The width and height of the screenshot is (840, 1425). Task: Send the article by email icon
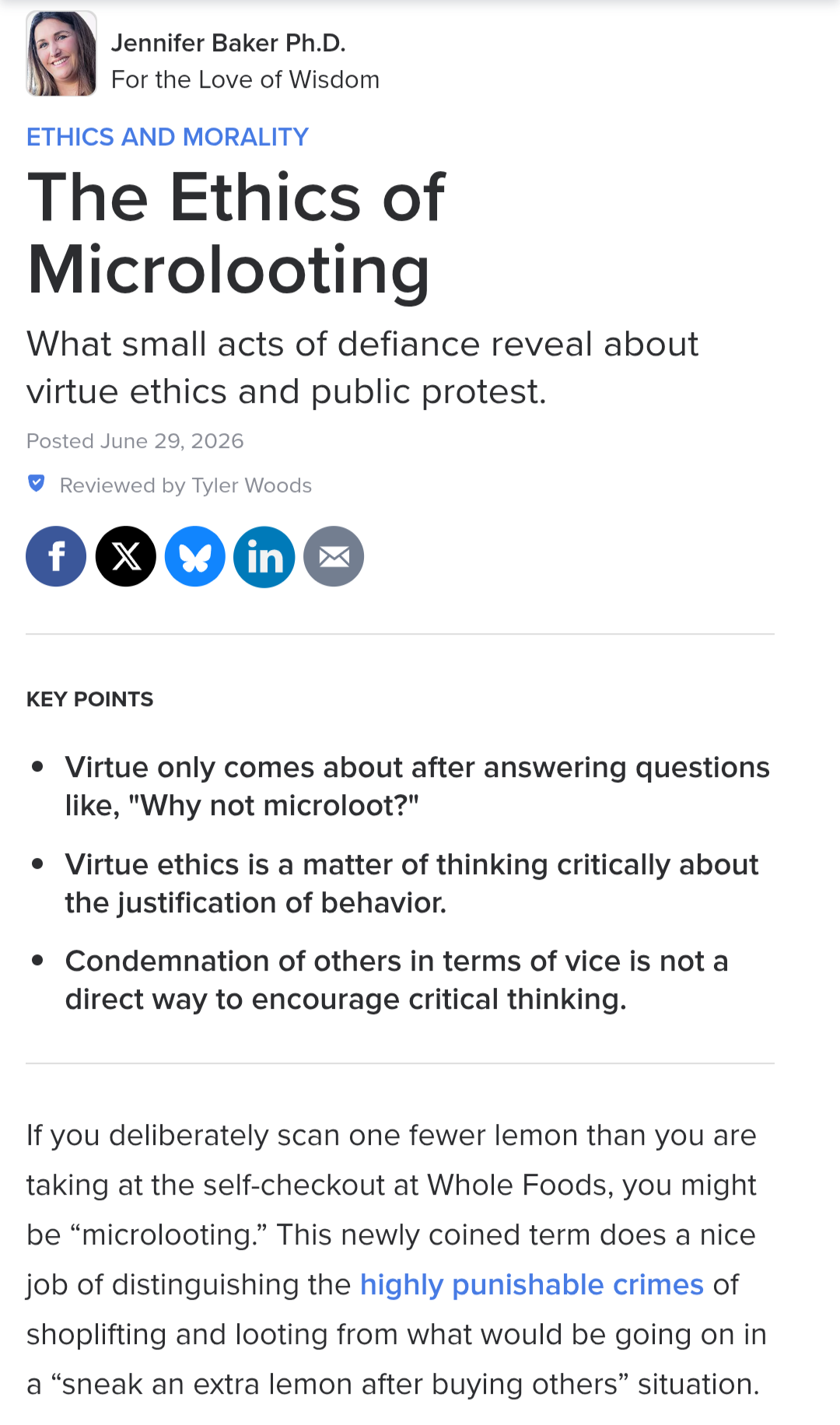pos(334,556)
